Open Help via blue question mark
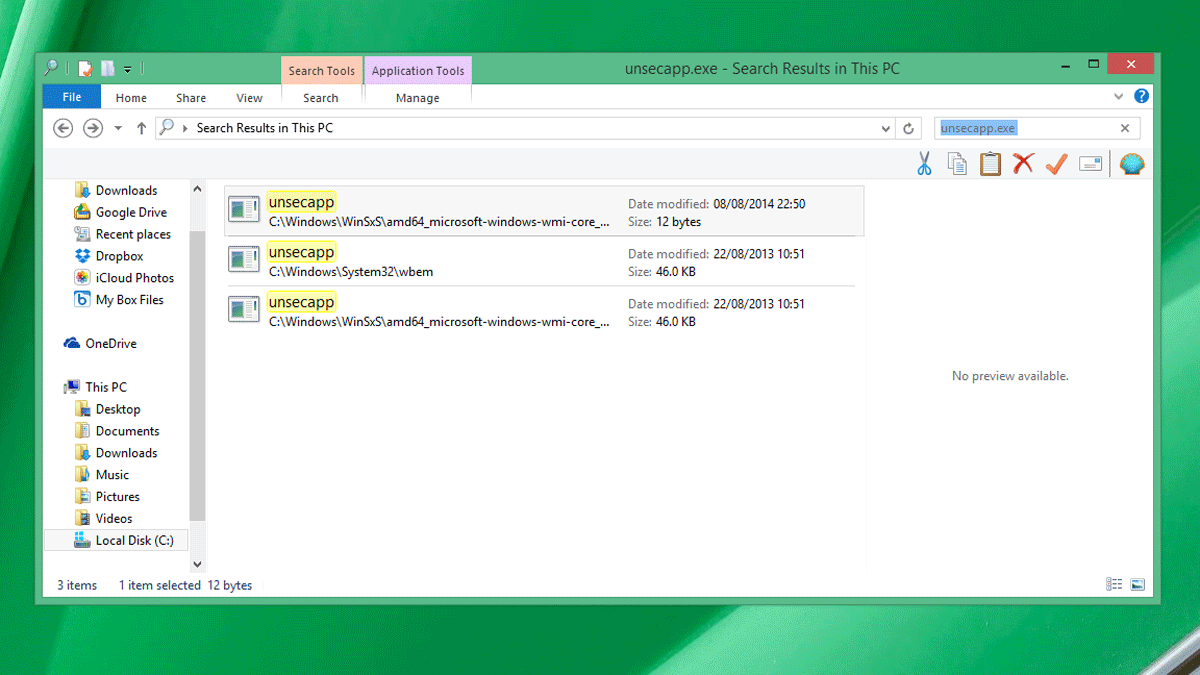This screenshot has width=1200, height=675. (x=1141, y=97)
